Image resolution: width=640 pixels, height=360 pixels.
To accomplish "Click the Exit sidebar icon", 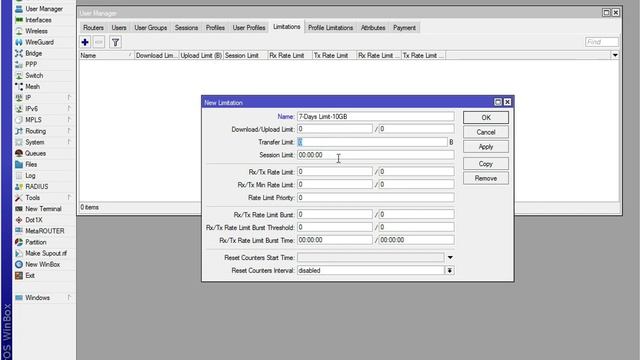I will coord(19,276).
